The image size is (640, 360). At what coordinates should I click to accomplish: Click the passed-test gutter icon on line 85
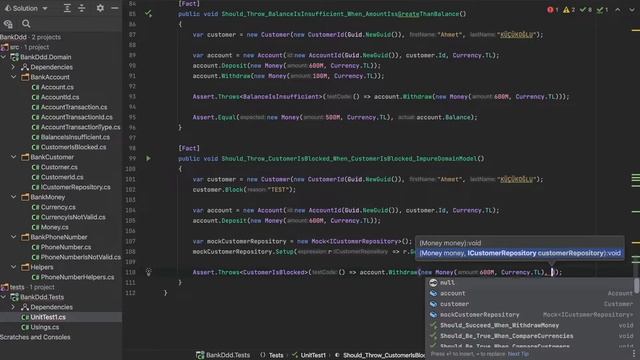click(x=148, y=14)
